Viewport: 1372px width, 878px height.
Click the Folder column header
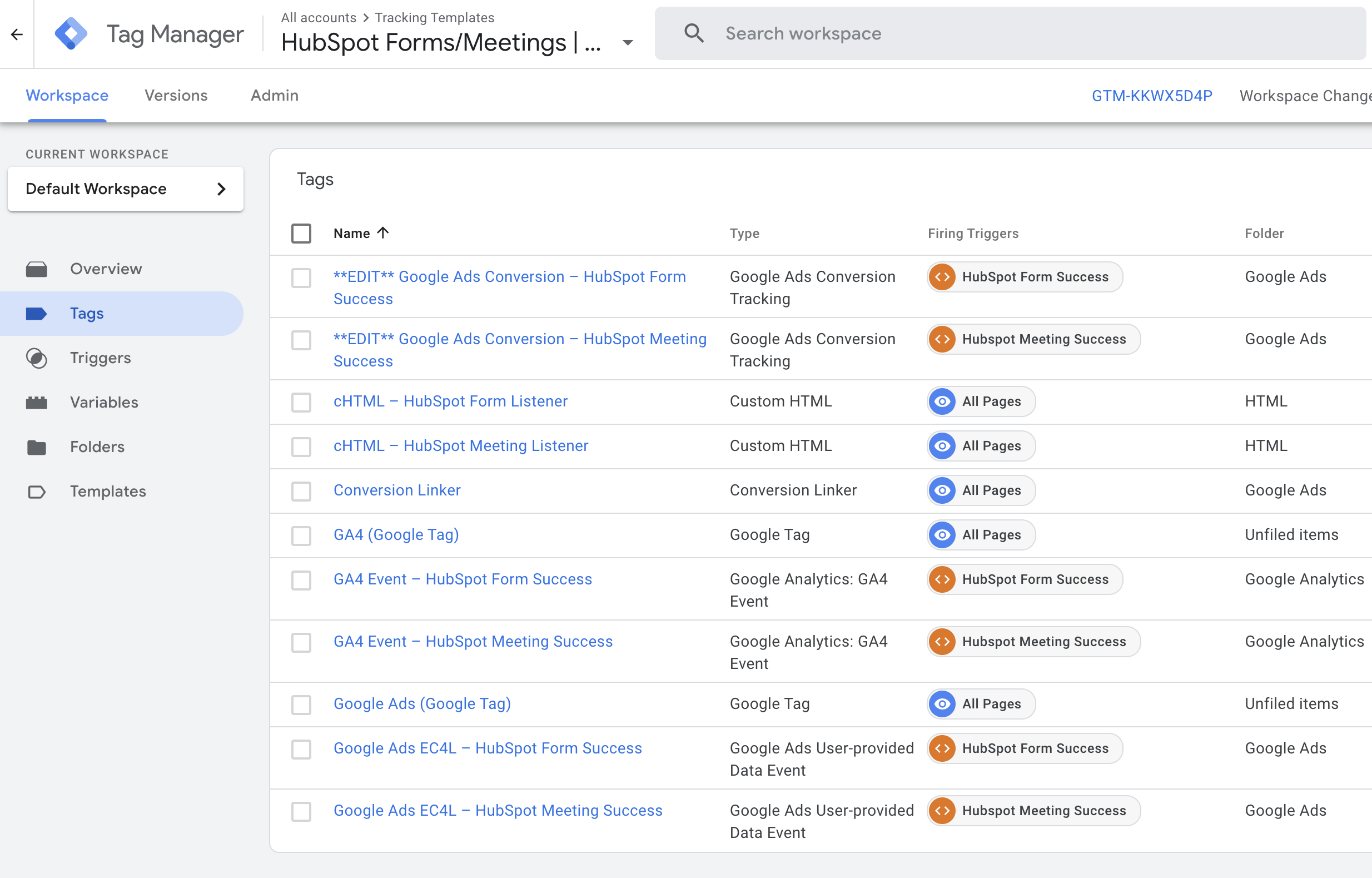tap(1264, 233)
